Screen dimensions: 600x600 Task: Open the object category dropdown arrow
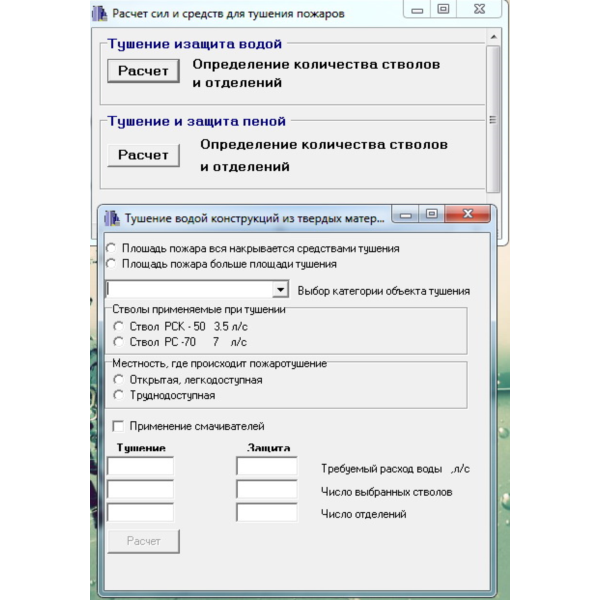tap(280, 290)
